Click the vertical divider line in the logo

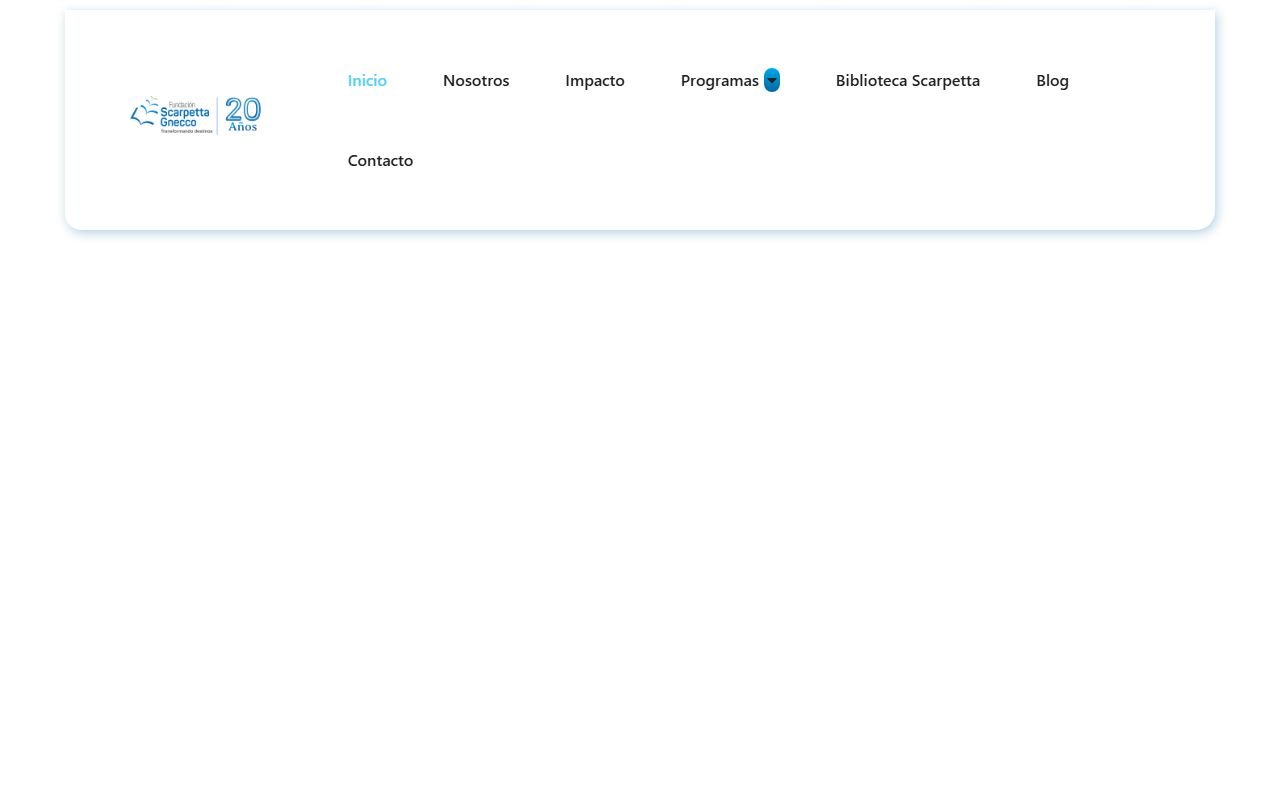click(x=218, y=115)
